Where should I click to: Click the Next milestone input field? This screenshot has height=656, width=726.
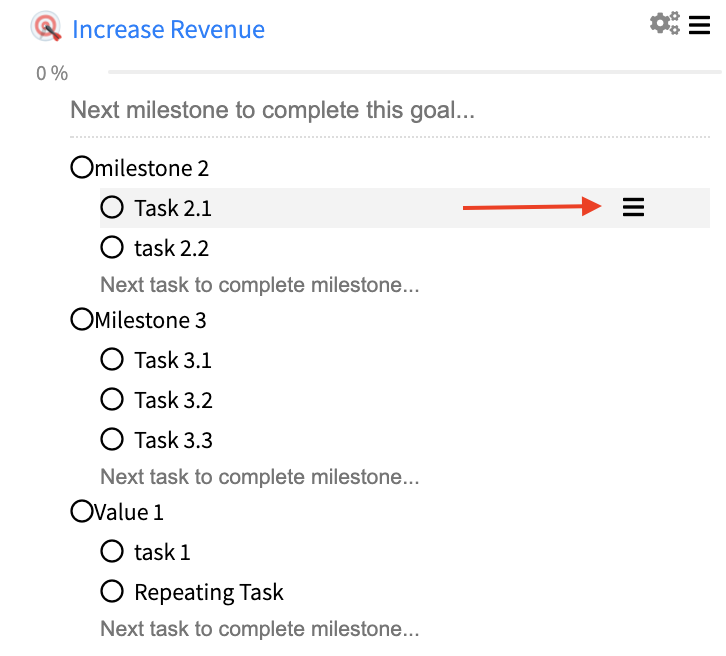point(390,111)
